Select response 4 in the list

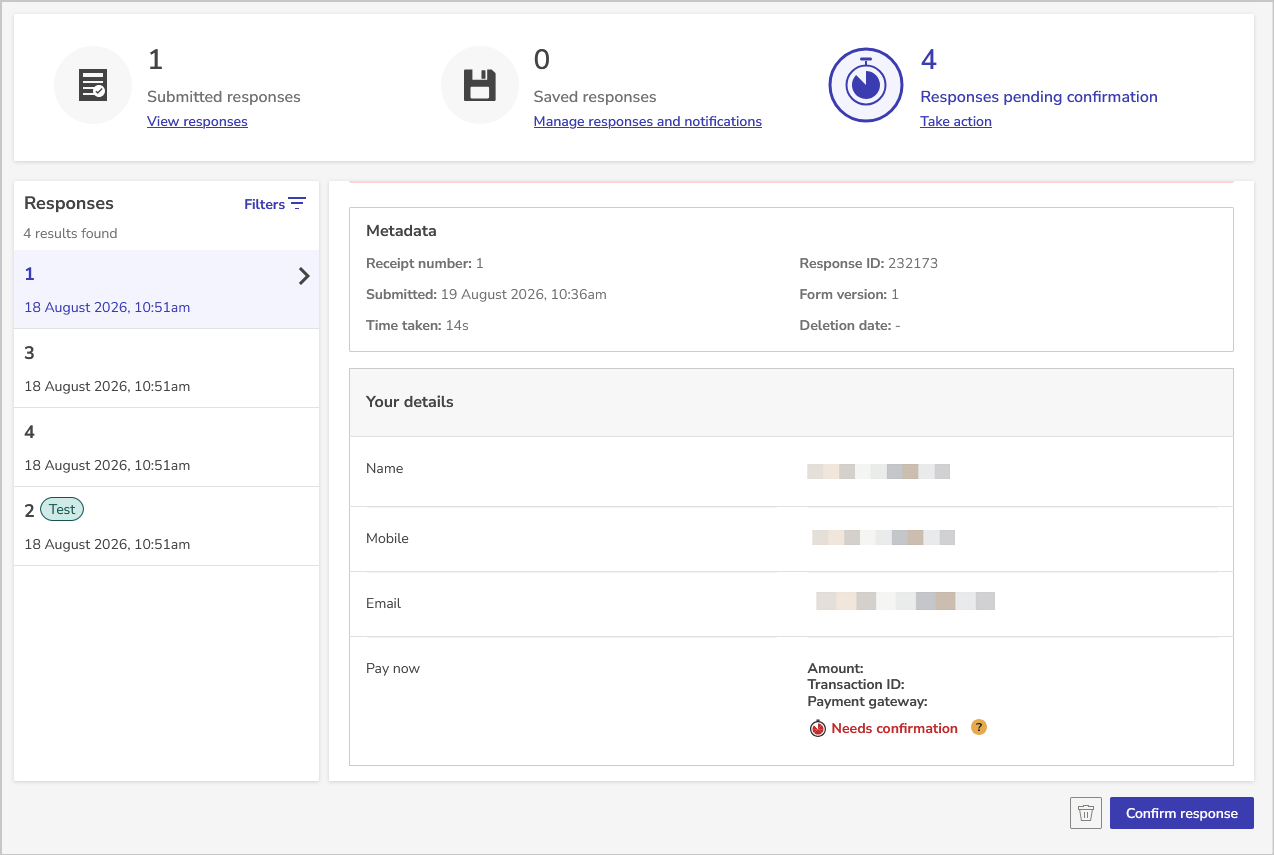pos(166,447)
